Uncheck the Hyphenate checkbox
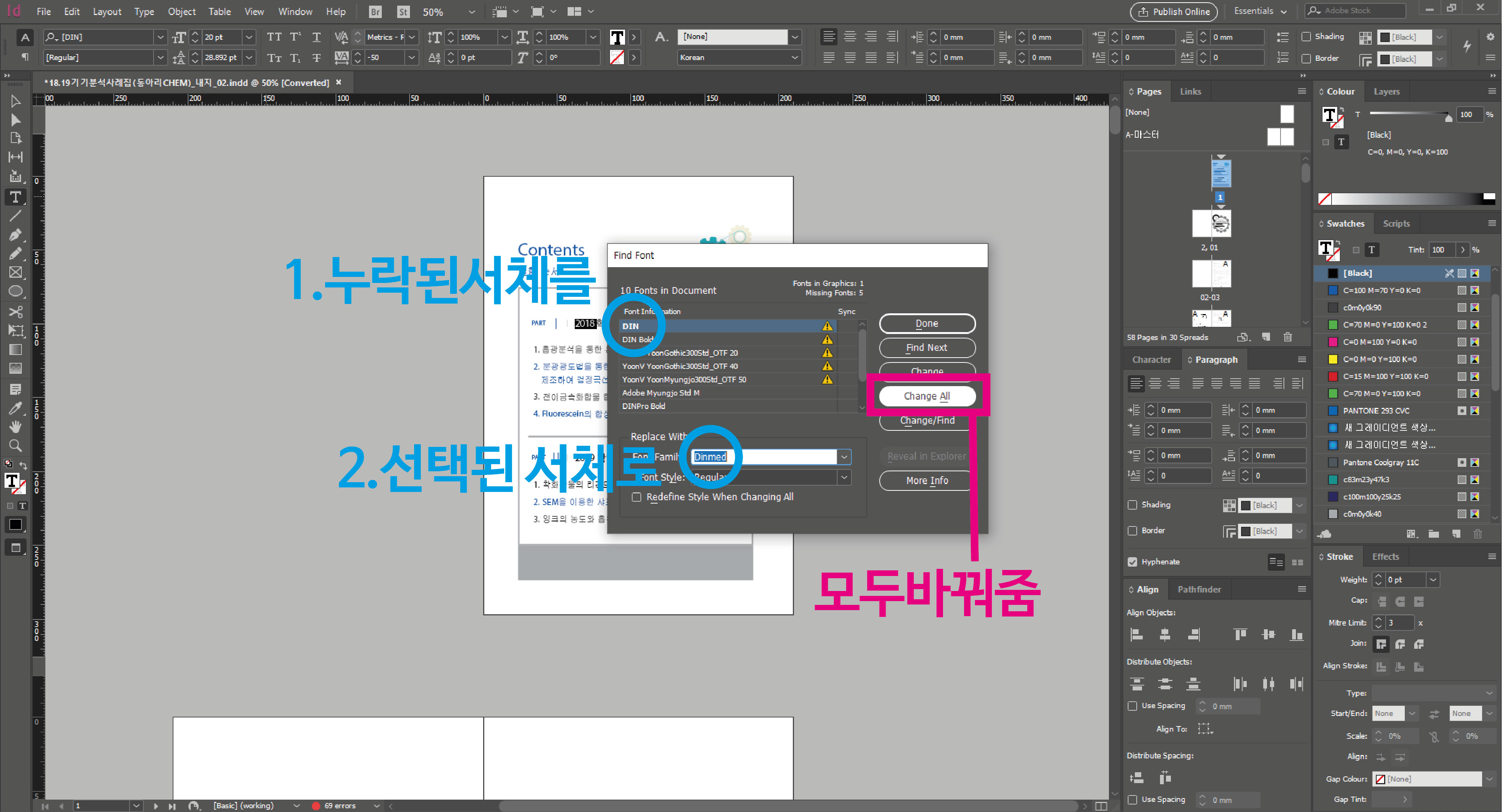This screenshot has height=812, width=1502. coord(1132,562)
